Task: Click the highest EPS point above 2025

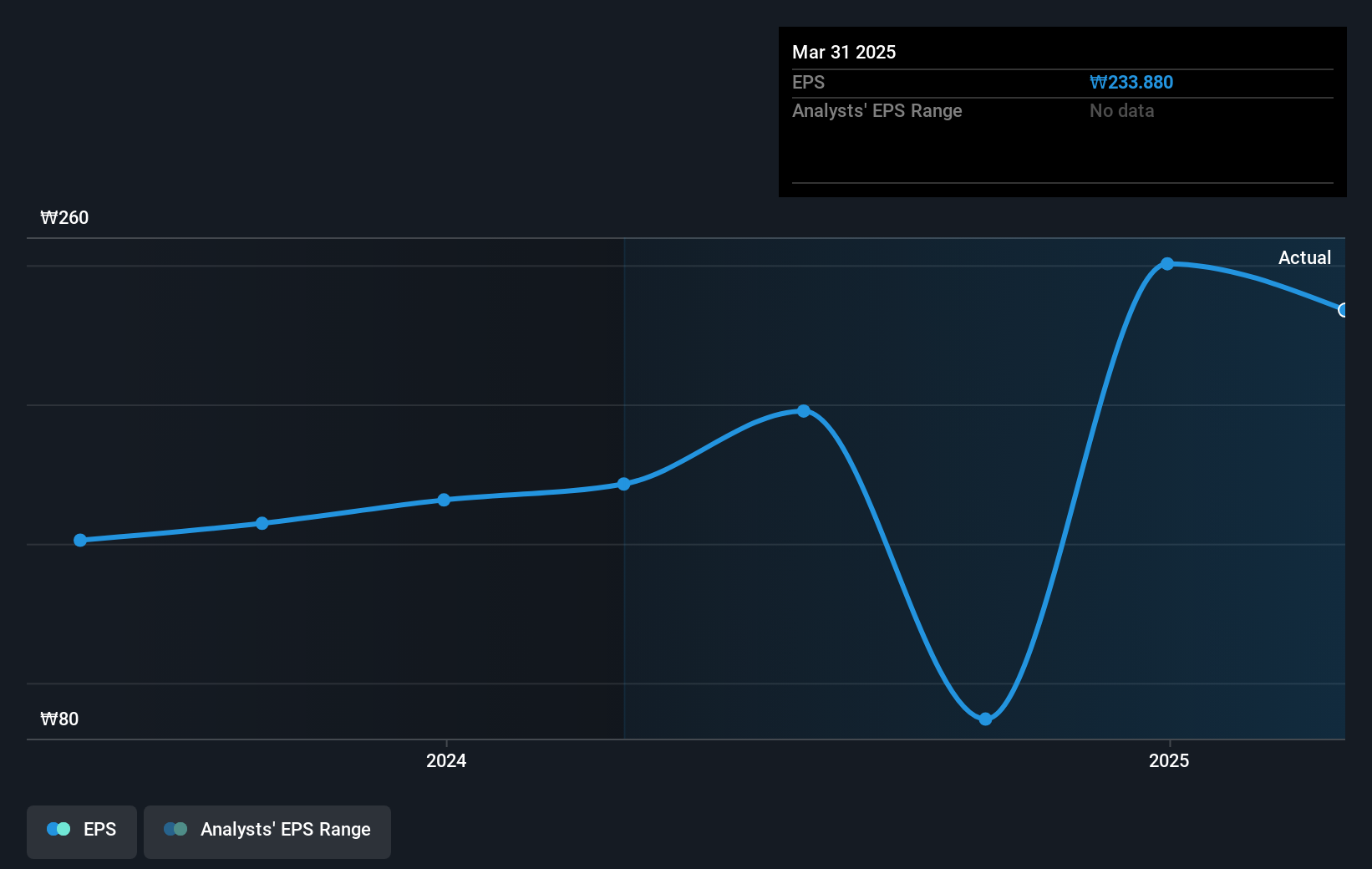Action: pos(1168,264)
